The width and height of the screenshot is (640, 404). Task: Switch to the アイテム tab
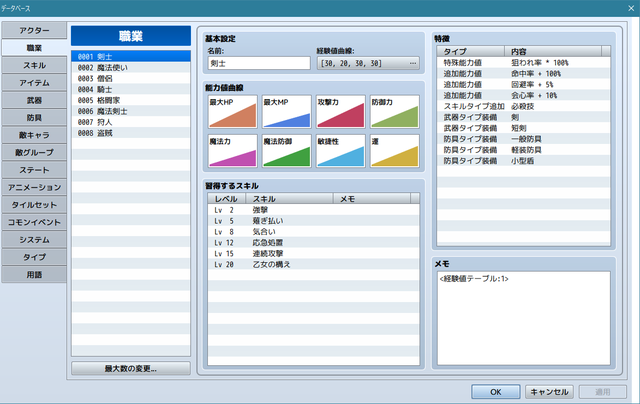click(x=34, y=83)
